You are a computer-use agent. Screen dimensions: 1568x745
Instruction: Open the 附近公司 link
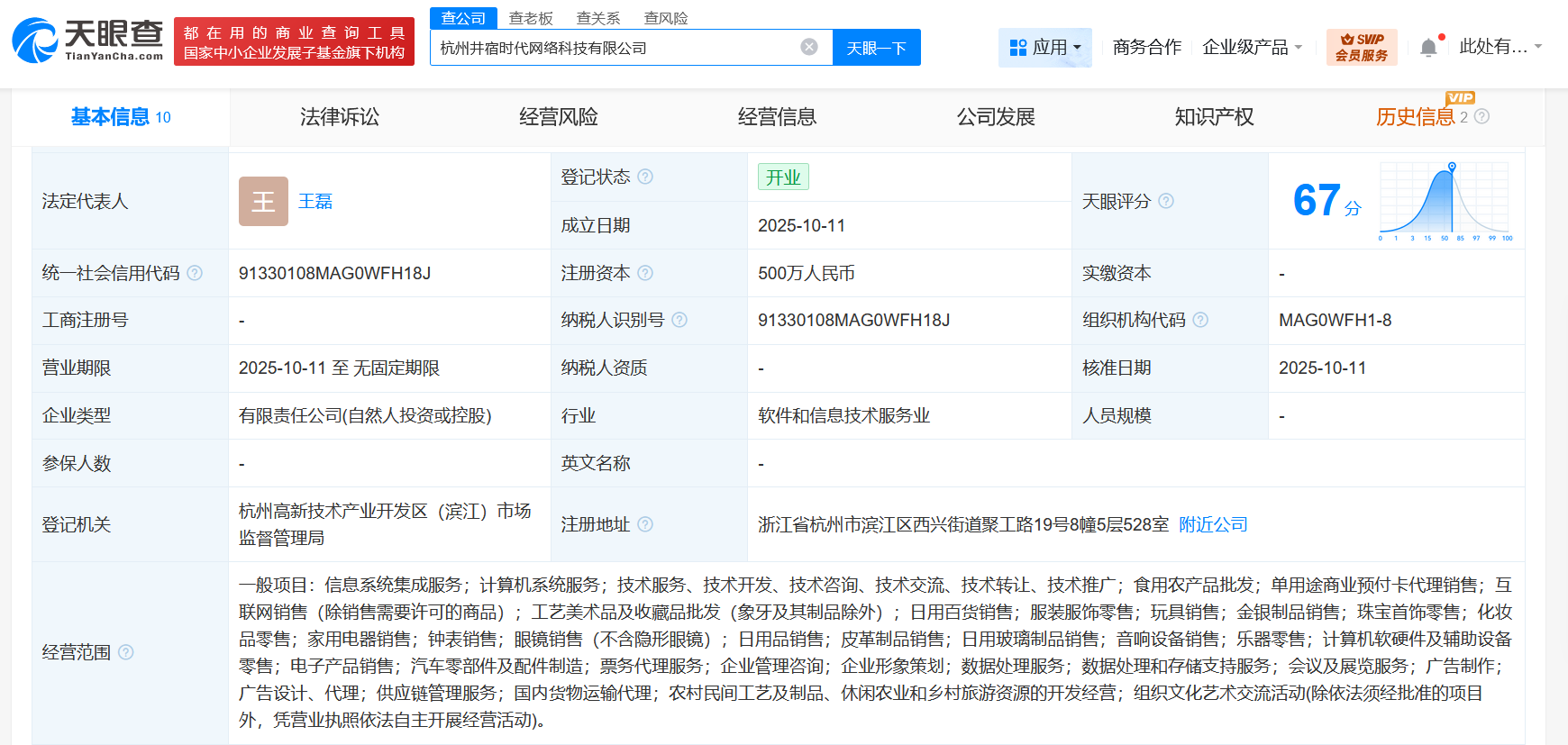pos(1213,524)
